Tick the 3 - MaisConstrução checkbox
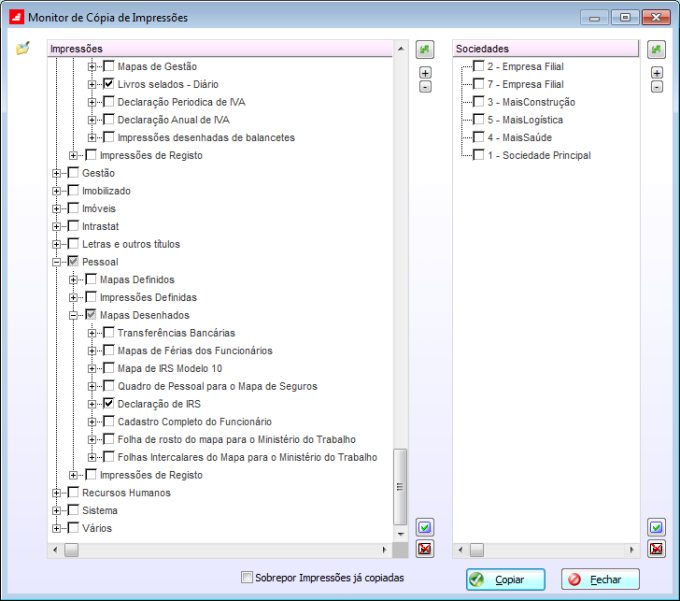The image size is (680, 601). pos(479,101)
